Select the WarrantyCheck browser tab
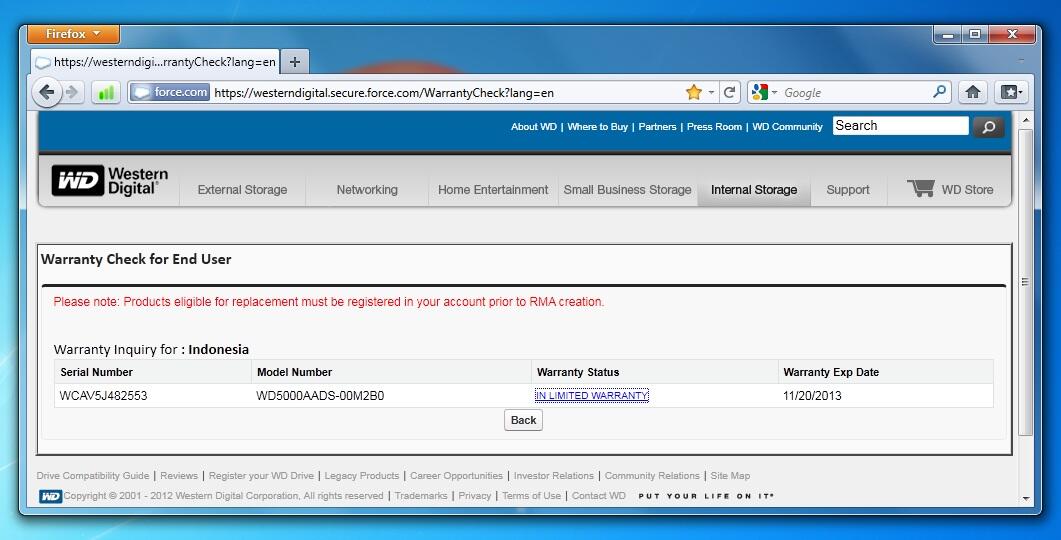The width and height of the screenshot is (1061, 540). 155,62
